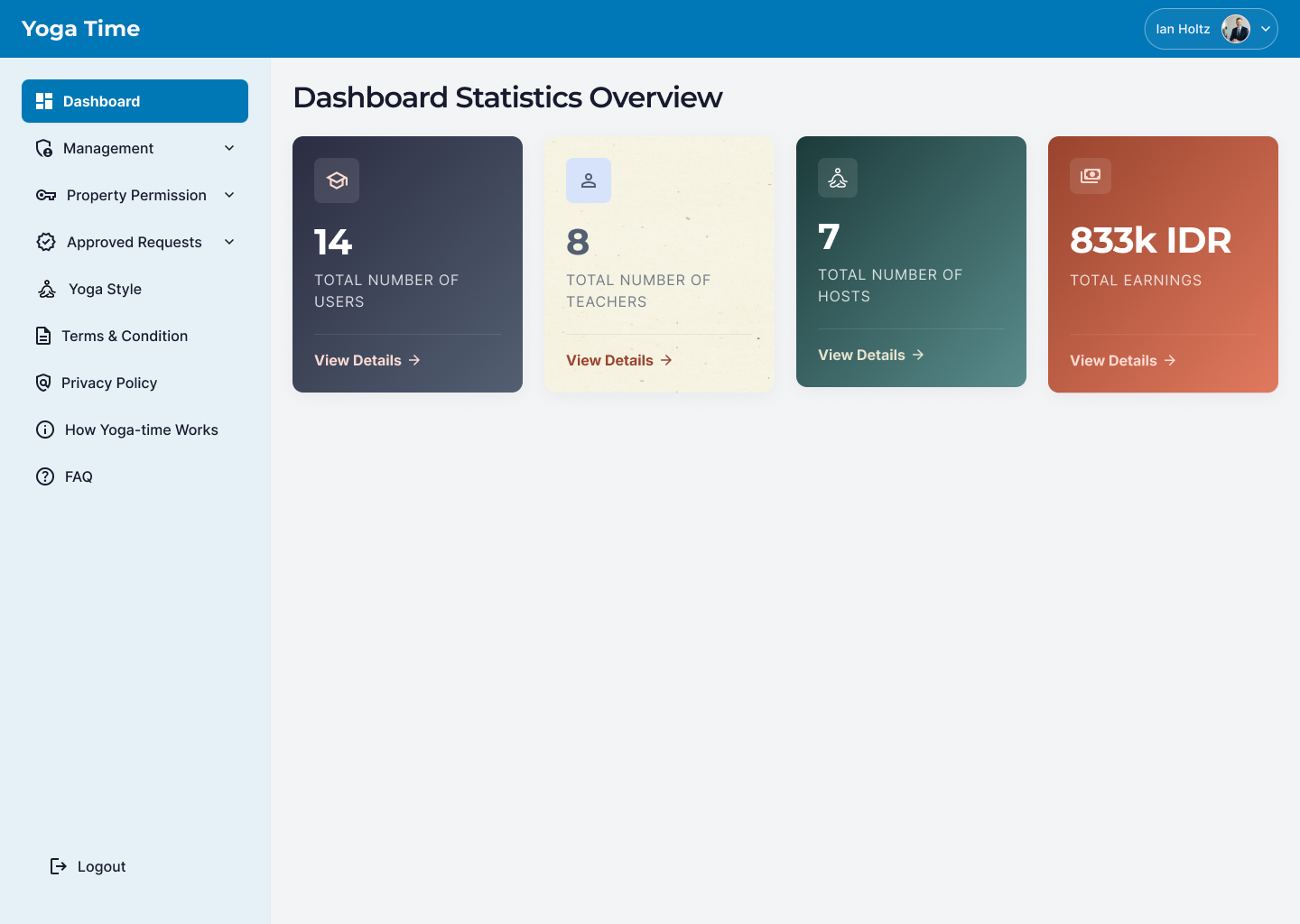Click the Logout arrow icon

[58, 866]
